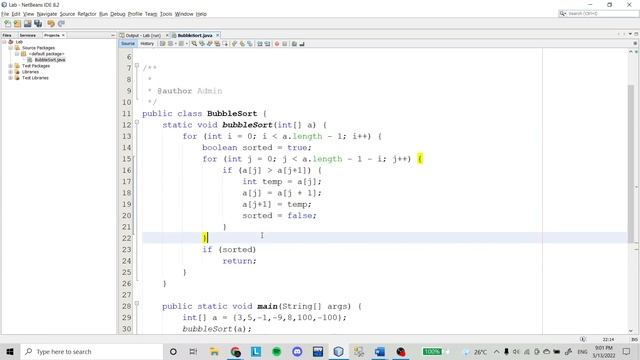The width and height of the screenshot is (640, 360).
Task: Open Discord from the Windows taskbar
Action: coord(297,351)
